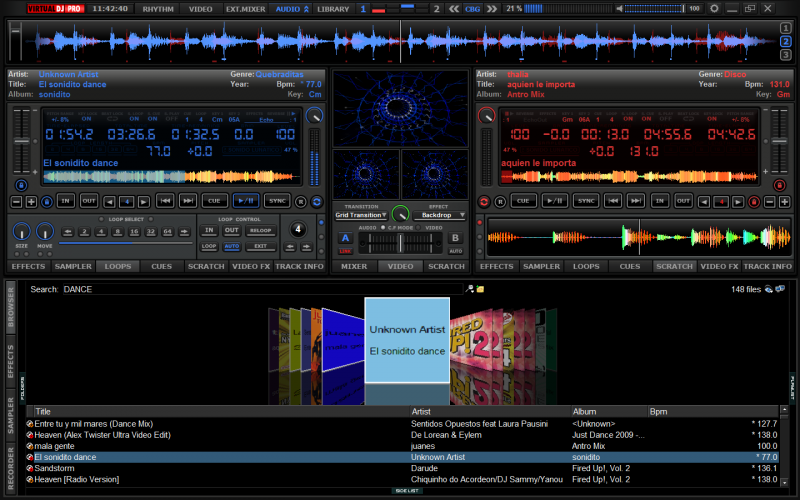Expand the PLAYLIST side panel
Image resolution: width=800 pixels, height=500 pixels.
point(792,387)
